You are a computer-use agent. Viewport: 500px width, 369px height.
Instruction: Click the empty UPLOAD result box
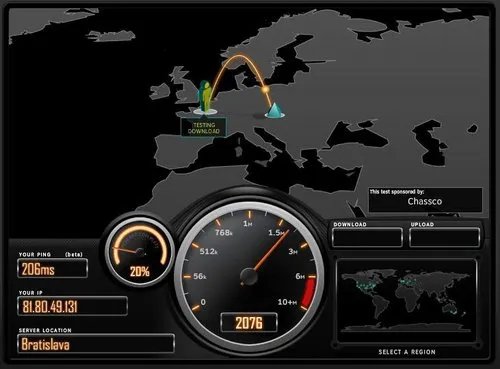tap(445, 237)
